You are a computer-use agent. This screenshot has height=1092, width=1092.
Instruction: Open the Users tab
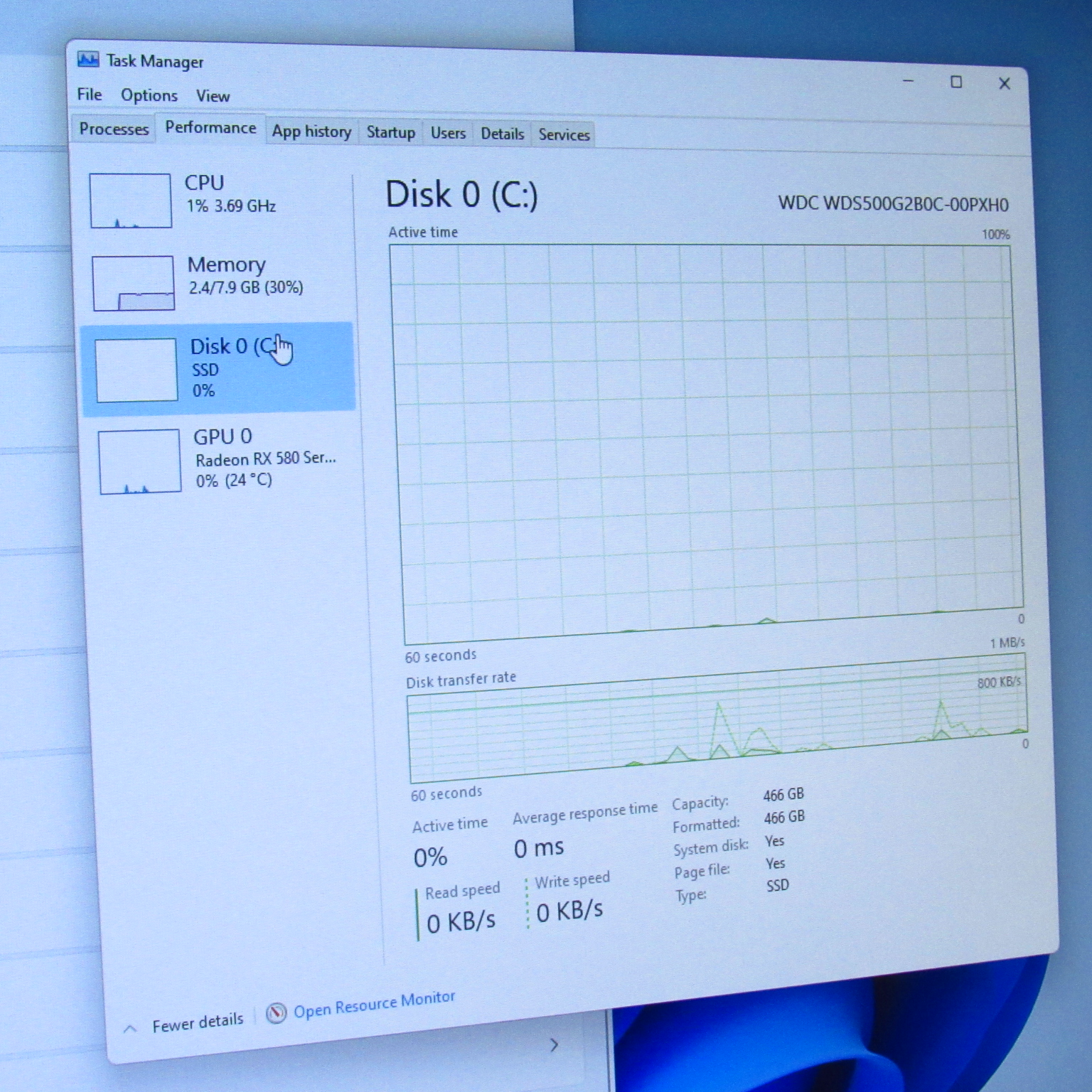[x=448, y=134]
